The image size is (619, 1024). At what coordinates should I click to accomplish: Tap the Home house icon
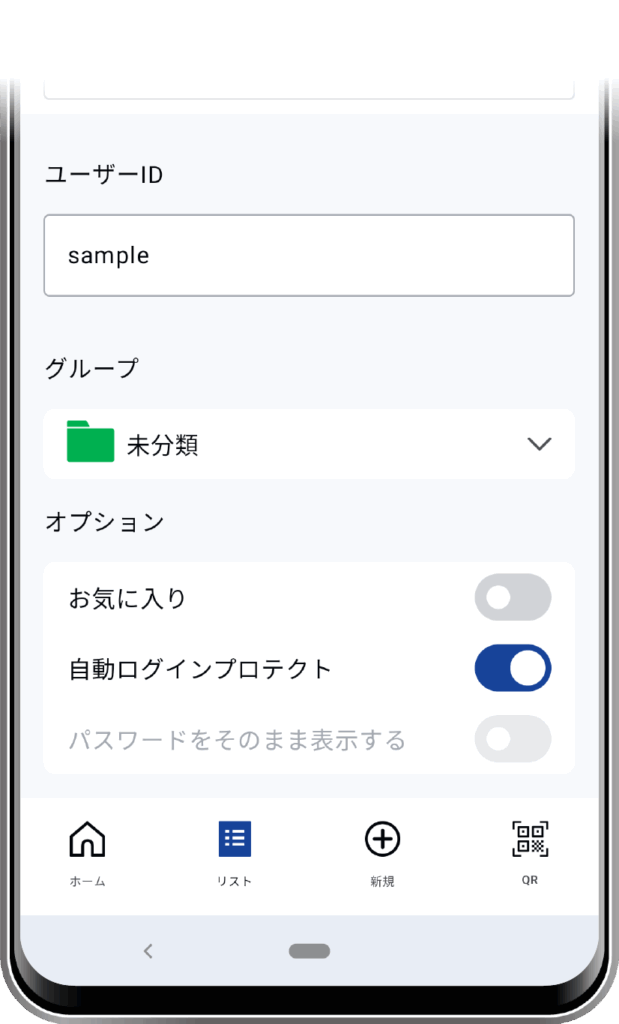tap(87, 839)
